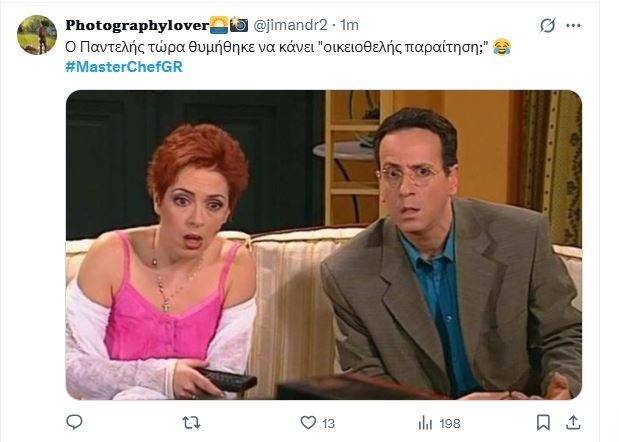Click the sunrise emoji after Photographylover

219,25
